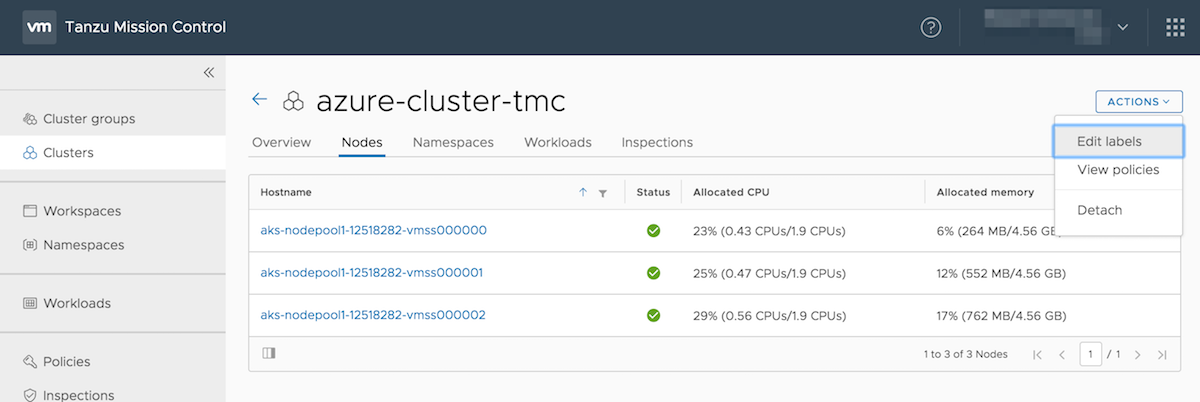Click the back arrow beside azure-cluster-tmc

pyautogui.click(x=260, y=99)
